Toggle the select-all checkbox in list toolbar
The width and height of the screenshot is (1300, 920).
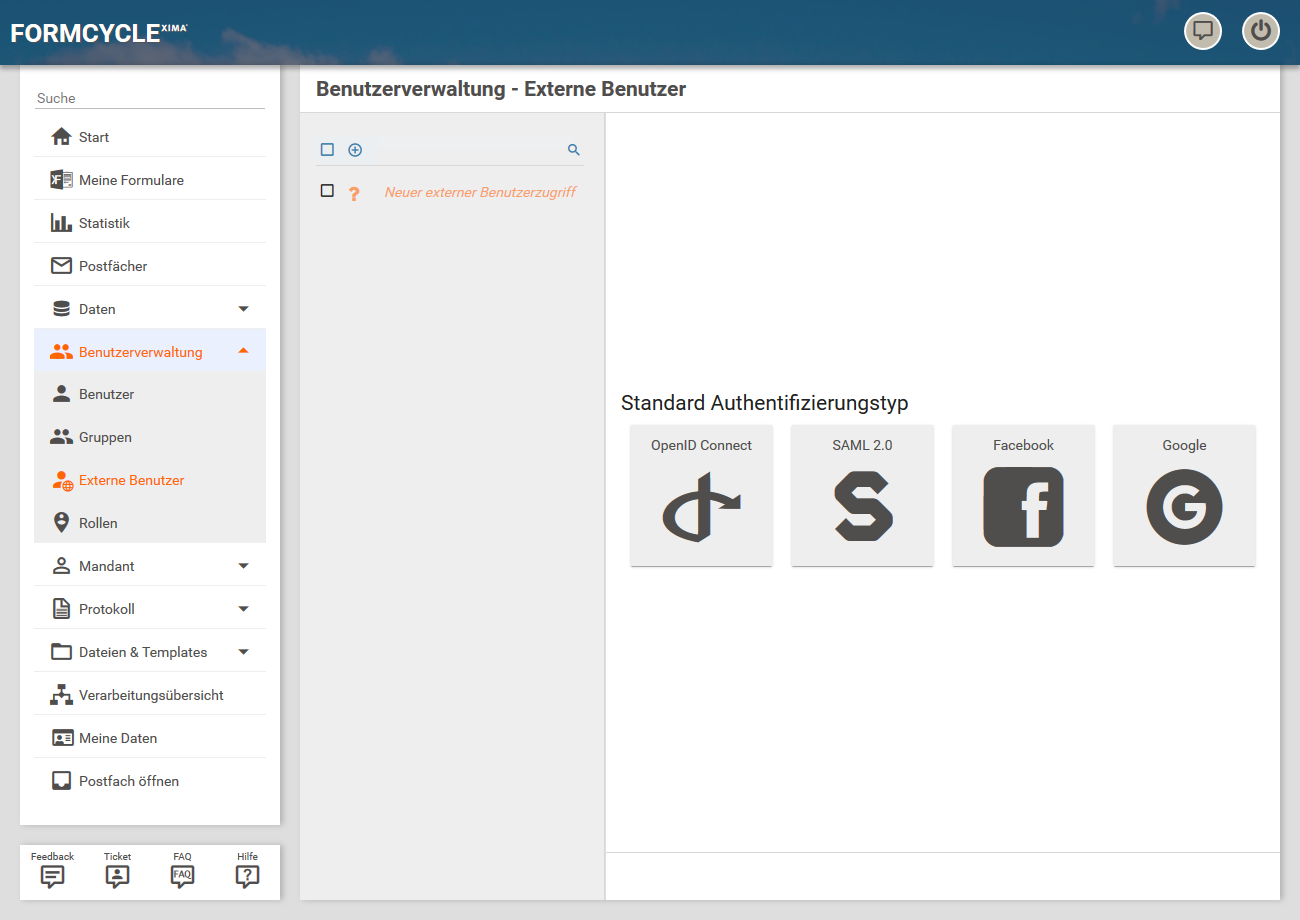pyautogui.click(x=327, y=150)
